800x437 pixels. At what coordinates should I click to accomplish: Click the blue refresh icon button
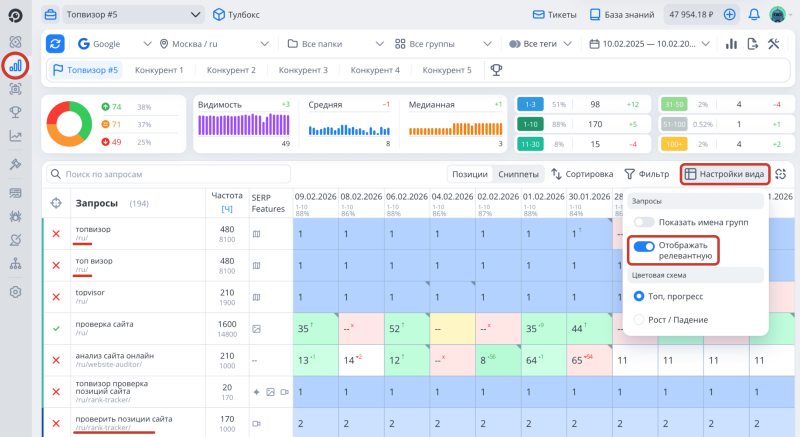click(56, 44)
